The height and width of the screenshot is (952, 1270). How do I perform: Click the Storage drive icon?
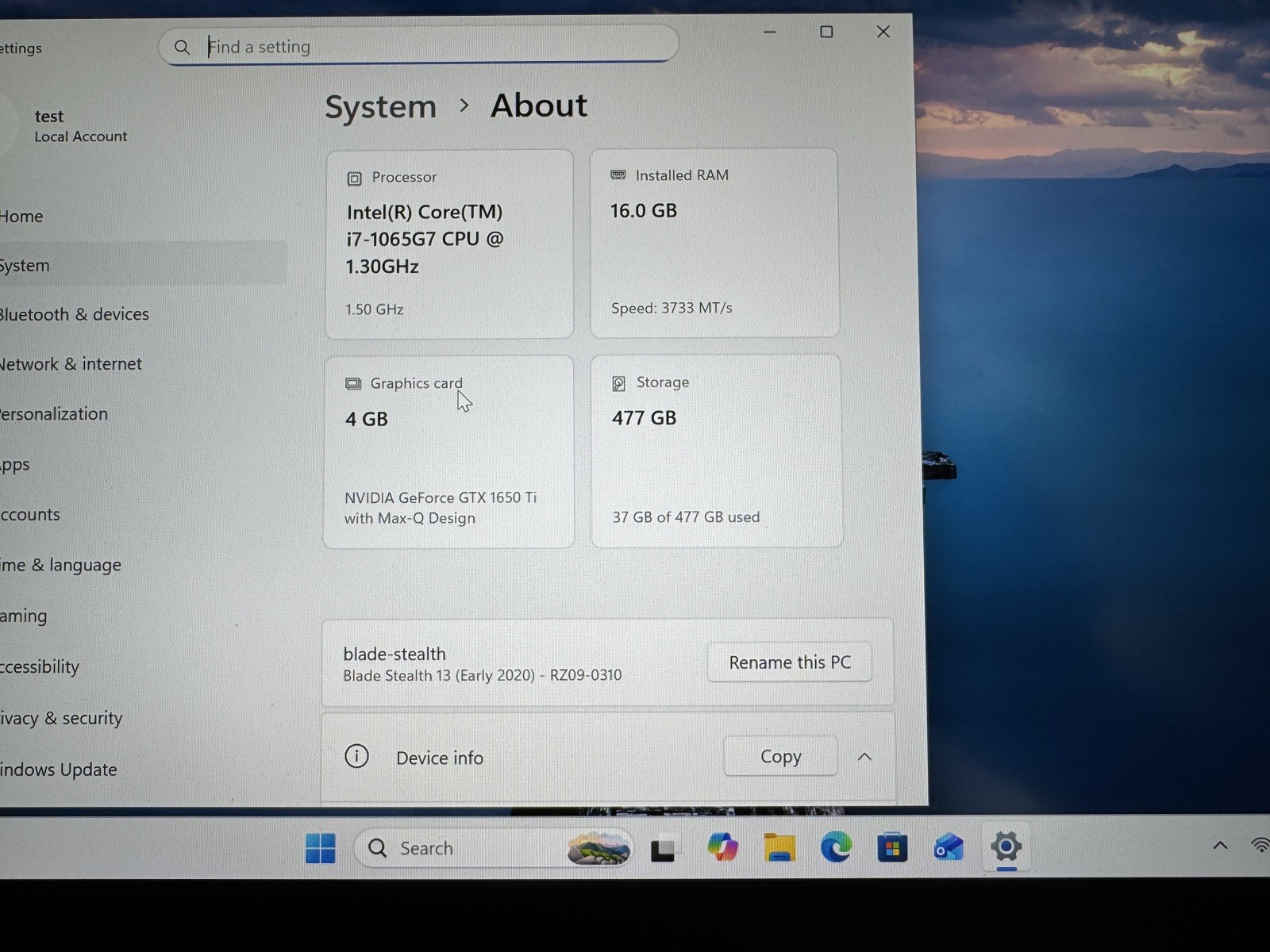tap(619, 384)
